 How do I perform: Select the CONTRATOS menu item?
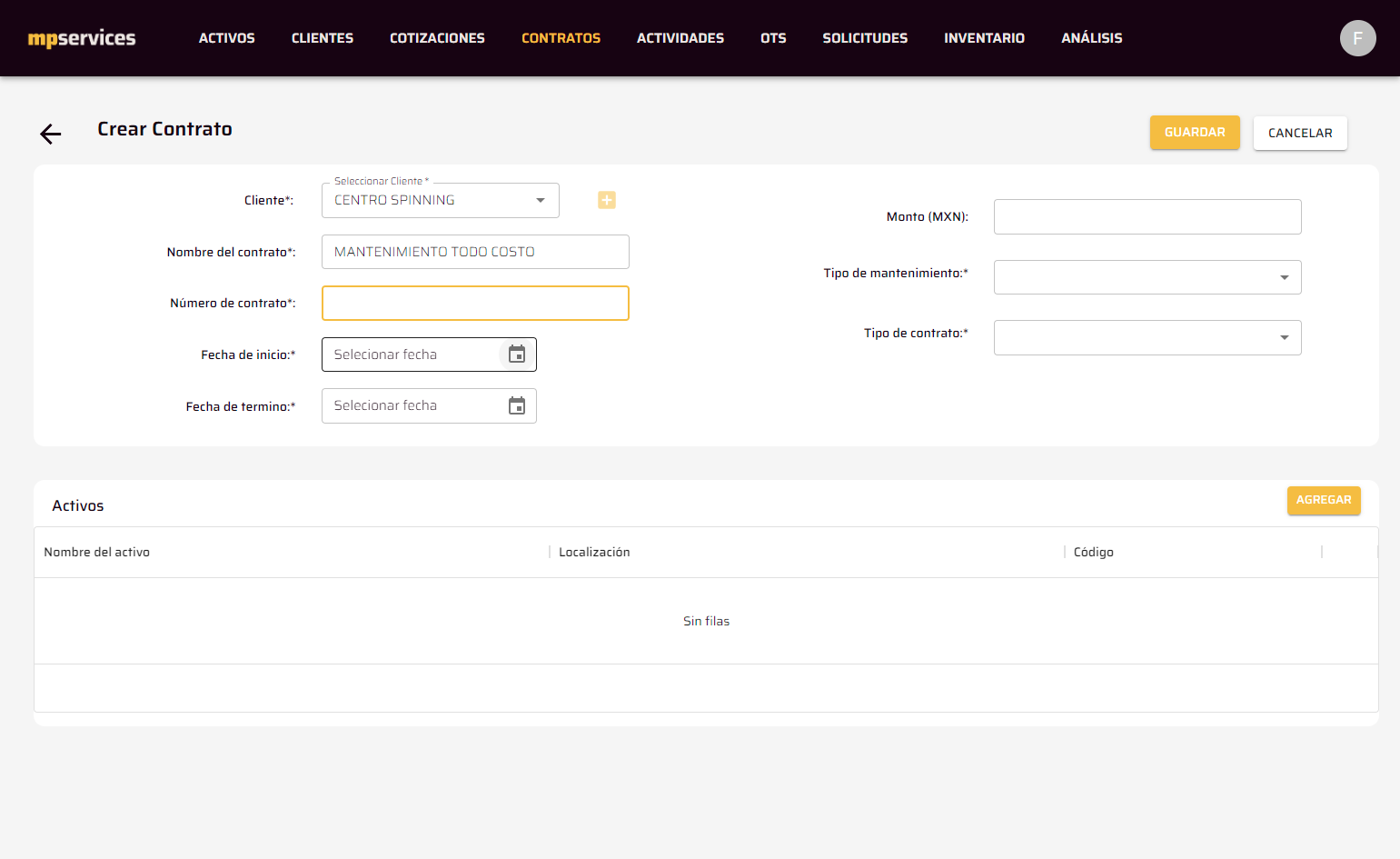tap(561, 38)
